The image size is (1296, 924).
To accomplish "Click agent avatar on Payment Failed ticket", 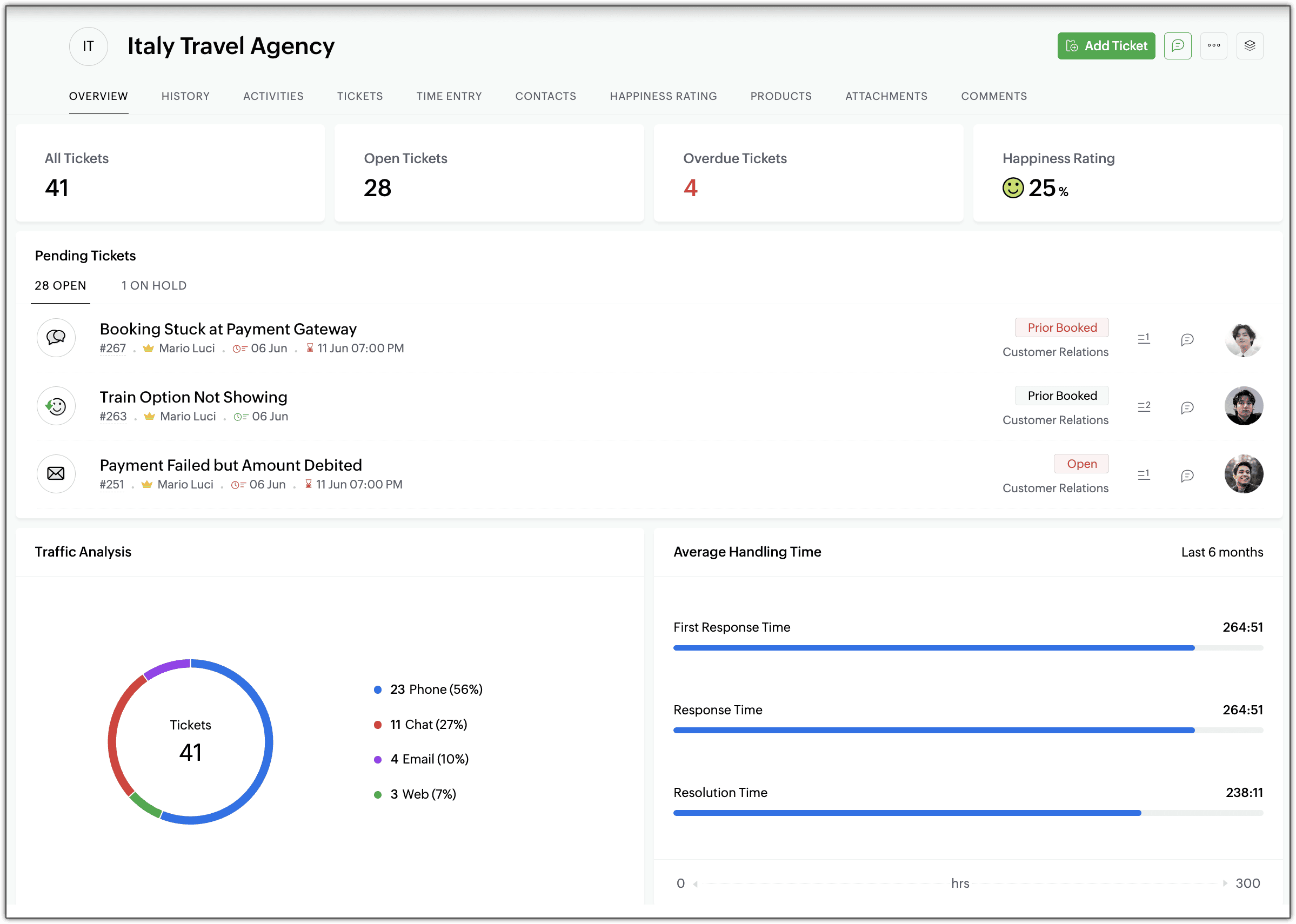I will coord(1243,473).
